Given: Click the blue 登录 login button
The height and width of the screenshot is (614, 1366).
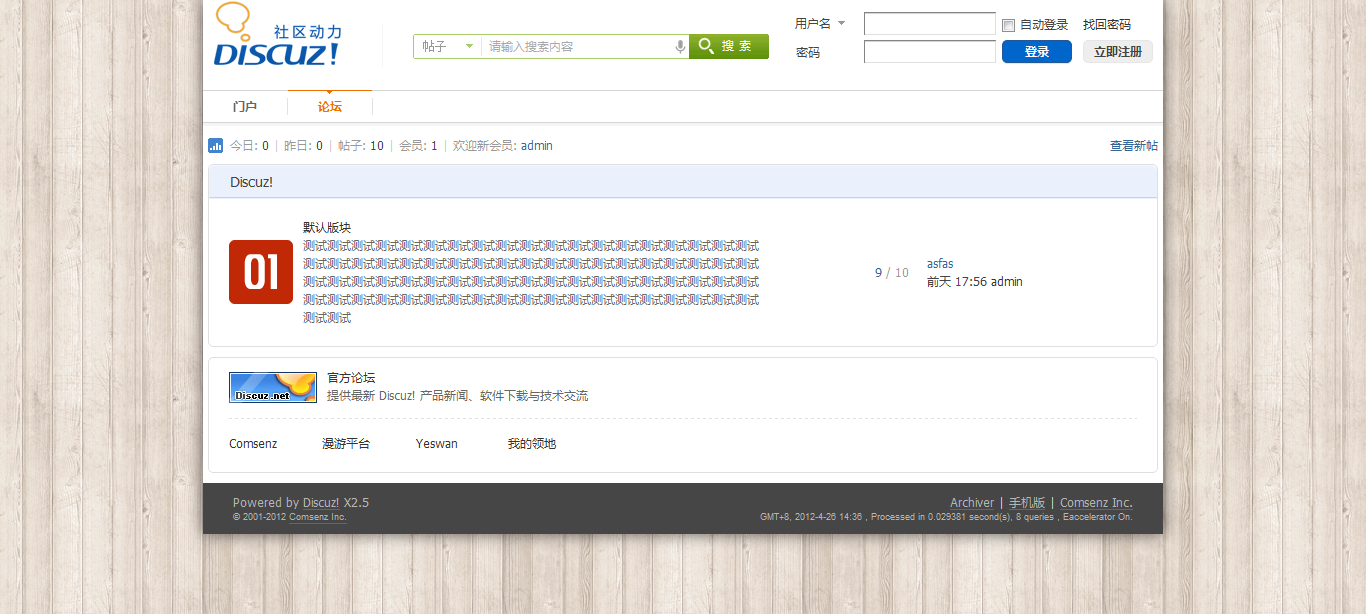Looking at the screenshot, I should tap(1036, 51).
